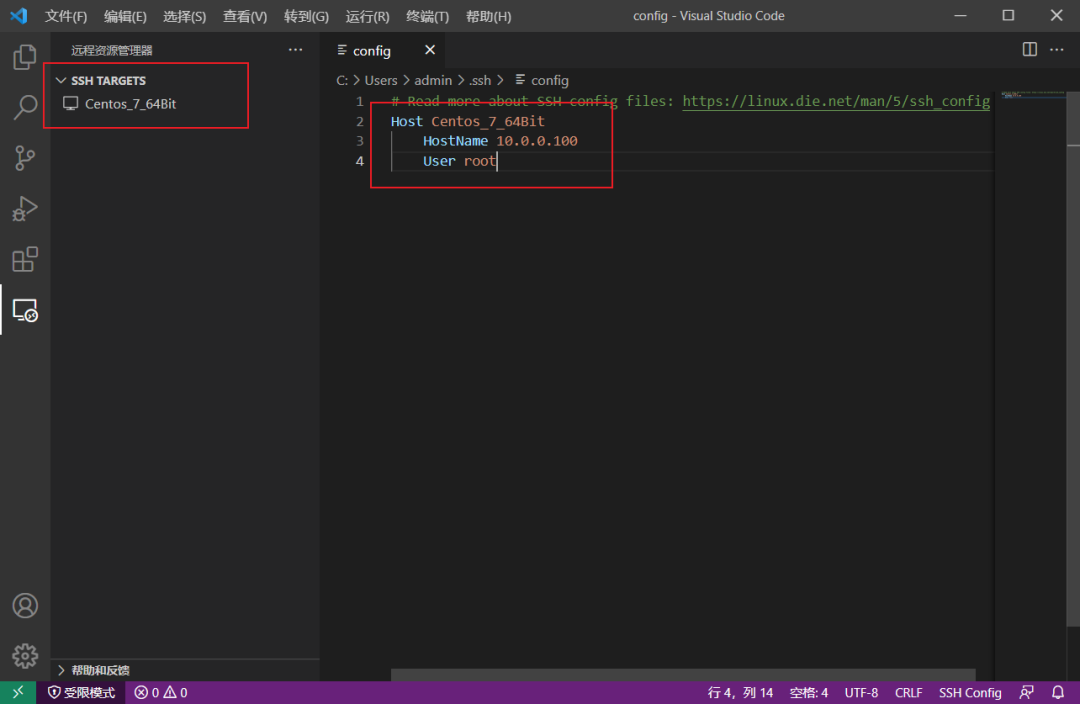
Task: Click line number 1 in the gutter
Action: tap(359, 101)
